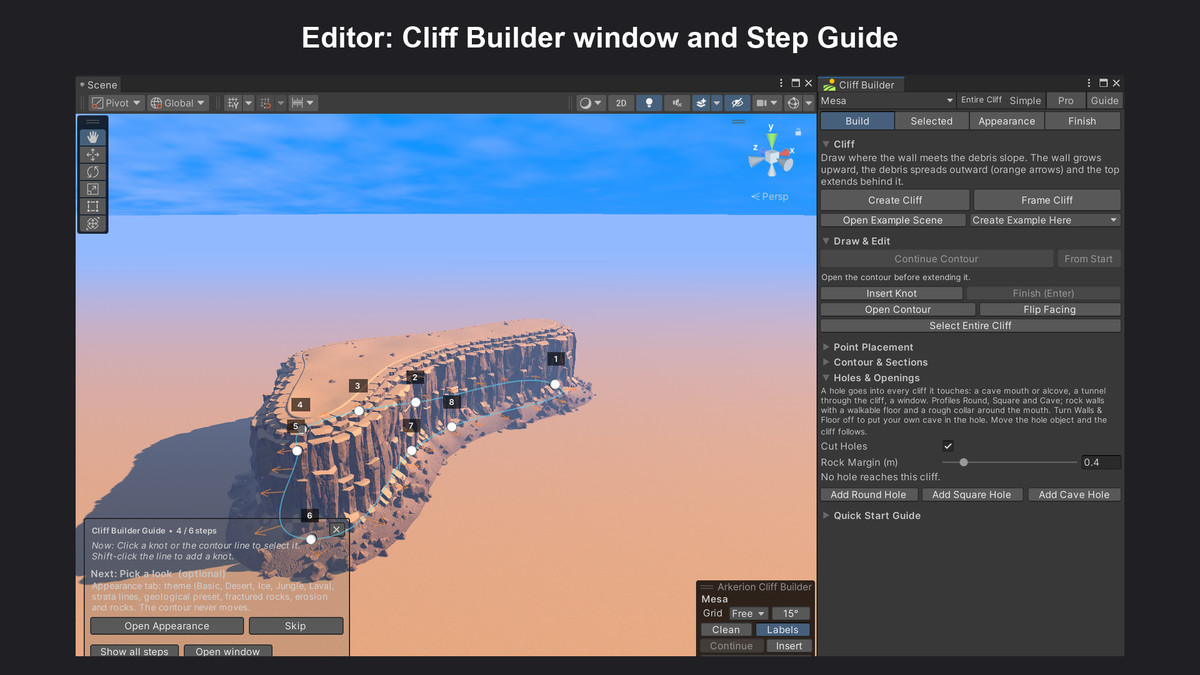Open Cliff Builder panel more options menu

[1090, 84]
